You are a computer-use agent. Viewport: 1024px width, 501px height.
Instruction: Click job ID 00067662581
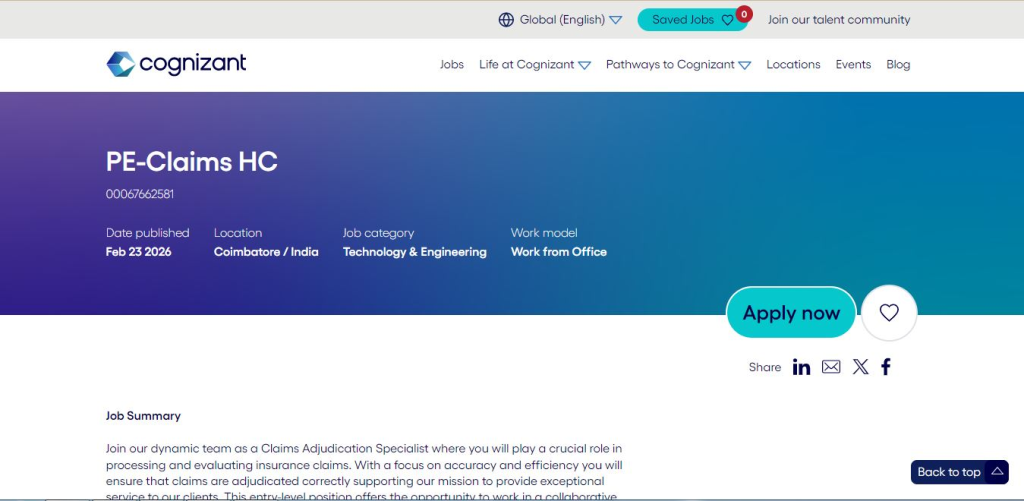(x=140, y=194)
